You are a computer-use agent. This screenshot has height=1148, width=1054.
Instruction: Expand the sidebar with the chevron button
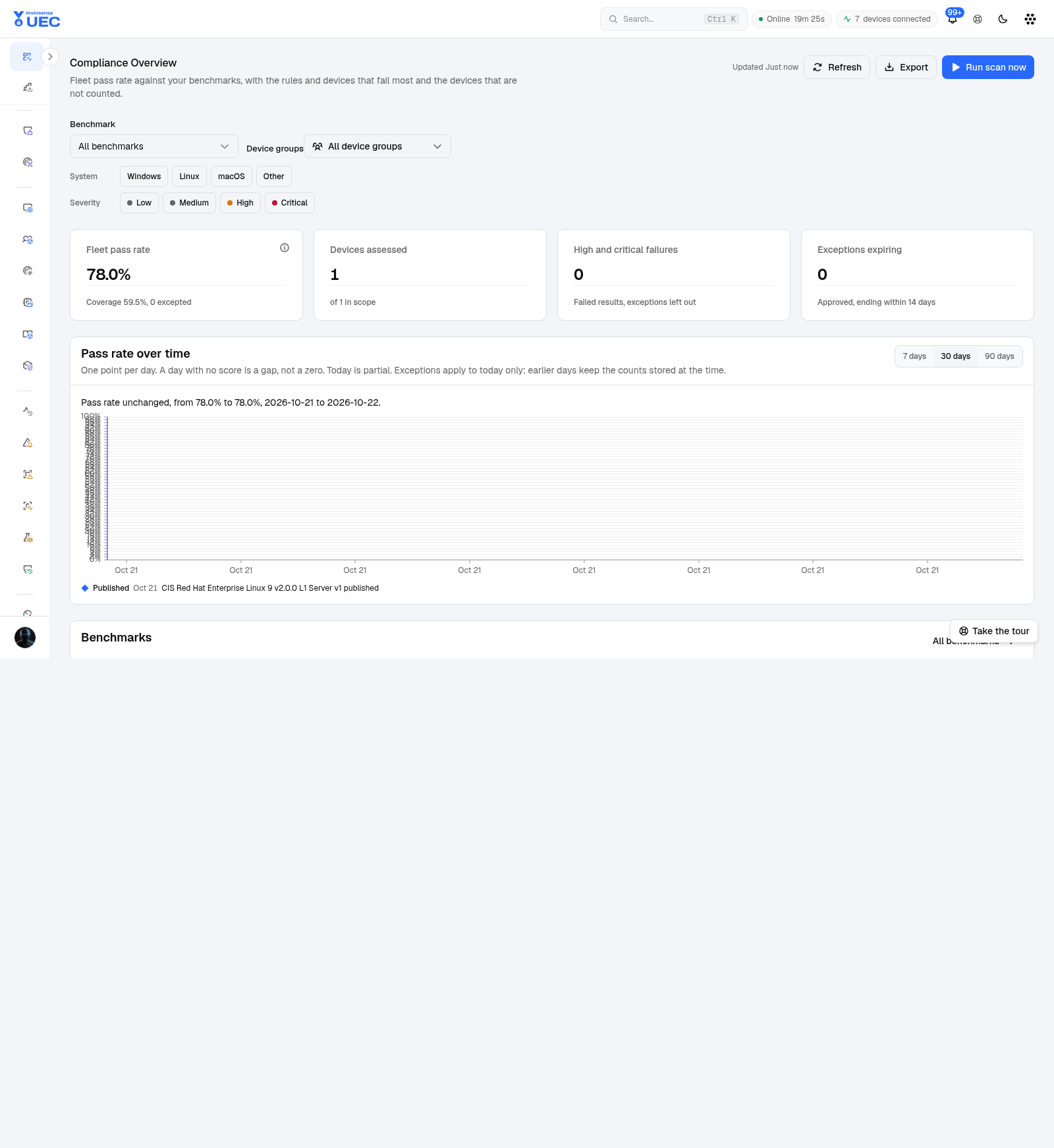pyautogui.click(x=50, y=57)
